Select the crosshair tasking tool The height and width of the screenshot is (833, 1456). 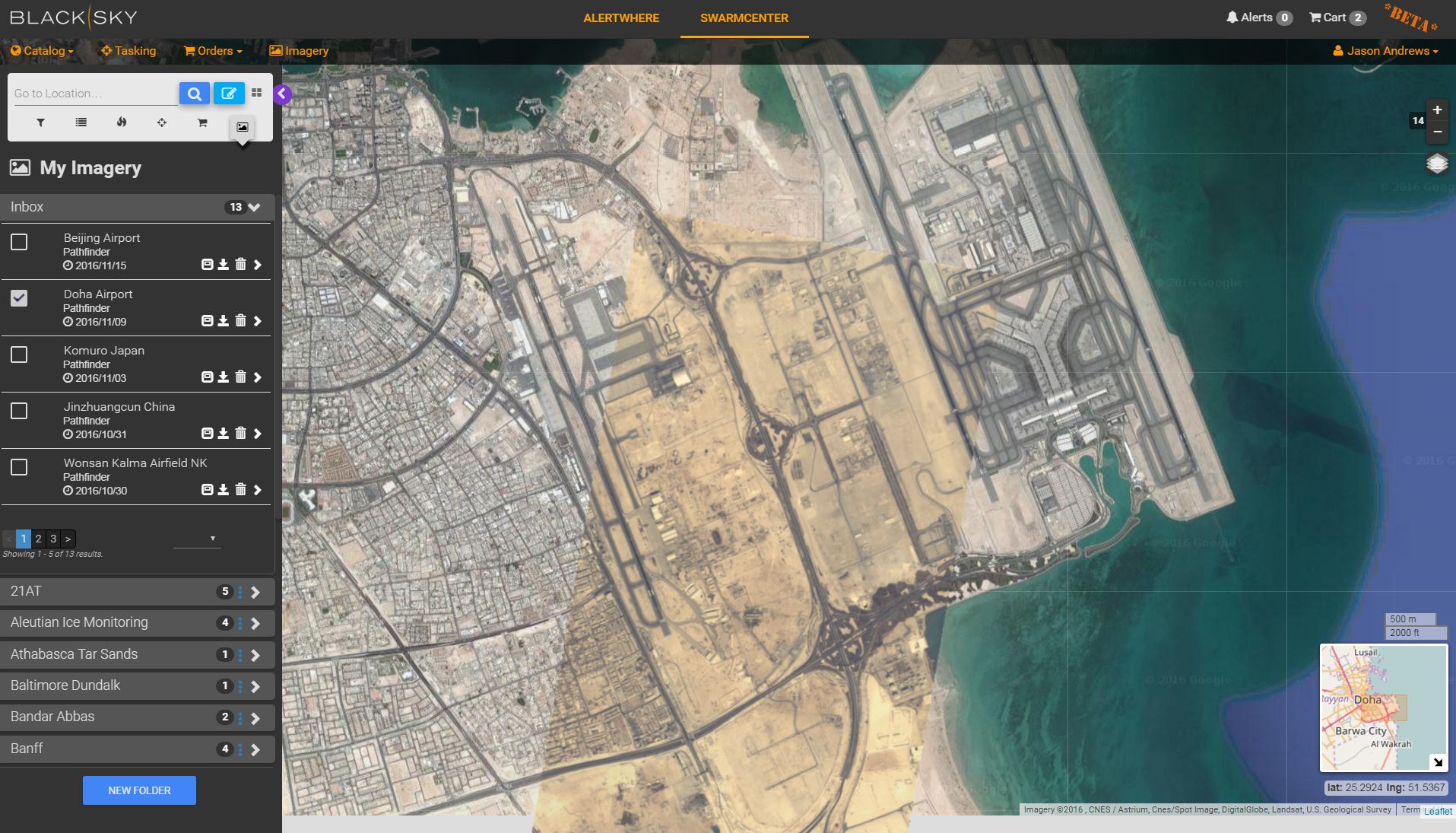161,122
